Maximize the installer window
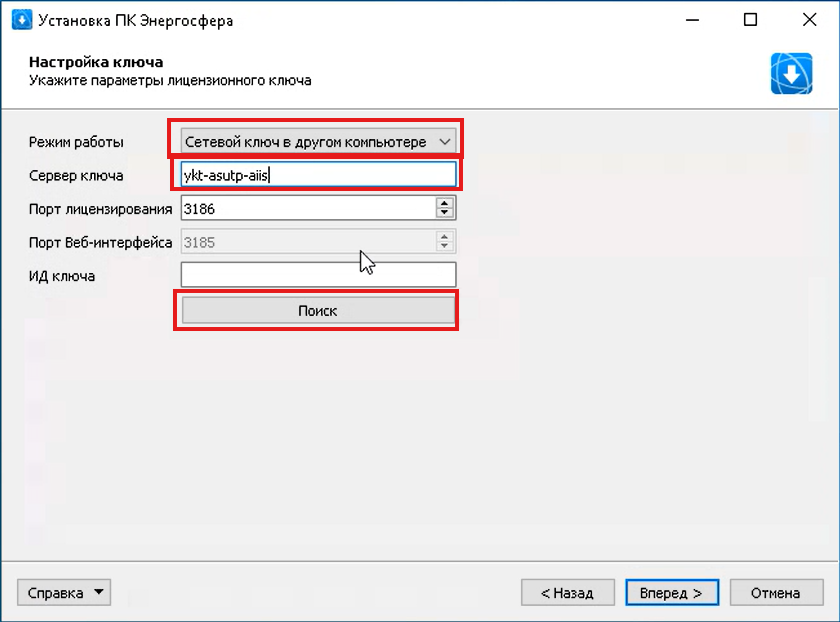This screenshot has height=622, width=840. (751, 20)
